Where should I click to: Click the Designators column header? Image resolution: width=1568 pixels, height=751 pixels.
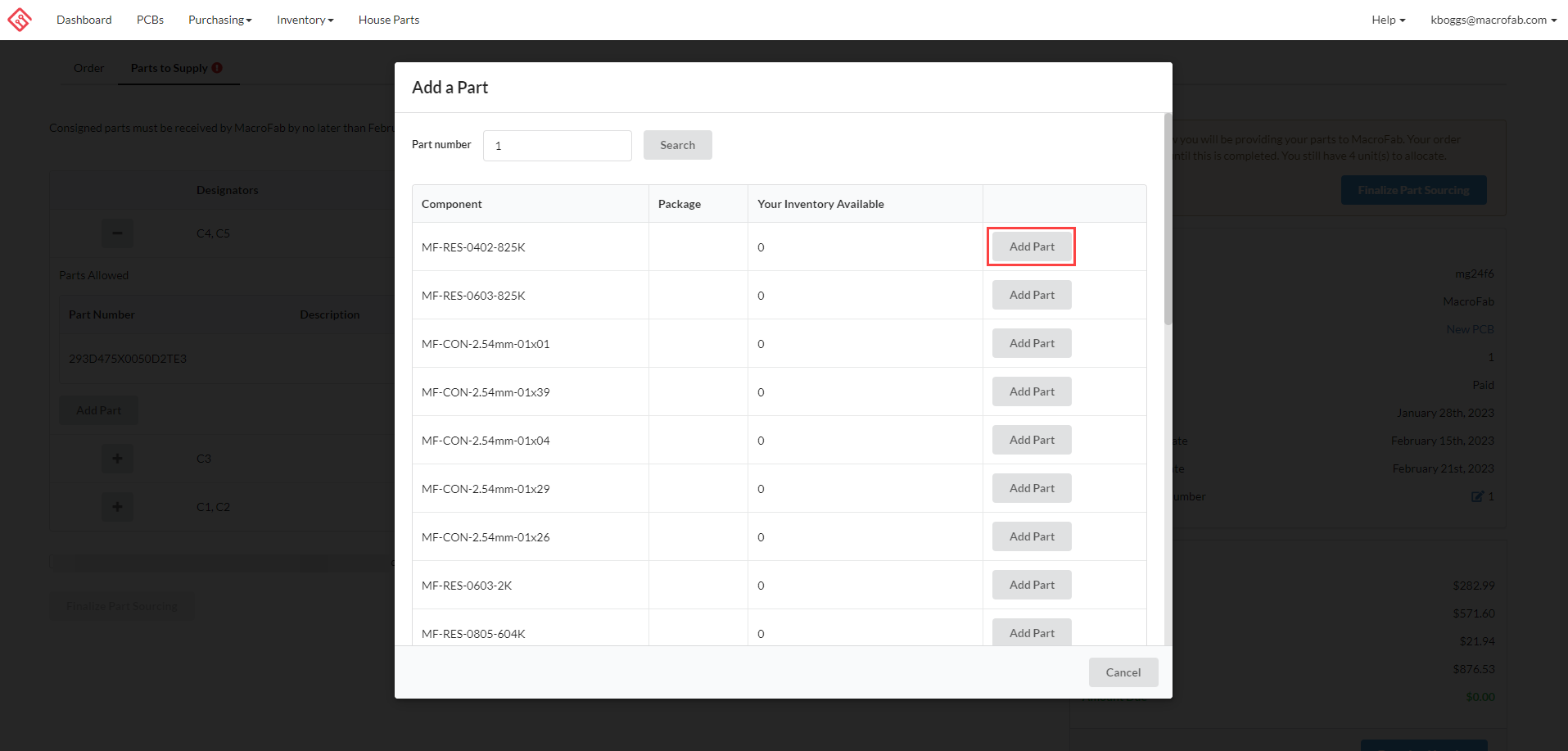pos(227,190)
